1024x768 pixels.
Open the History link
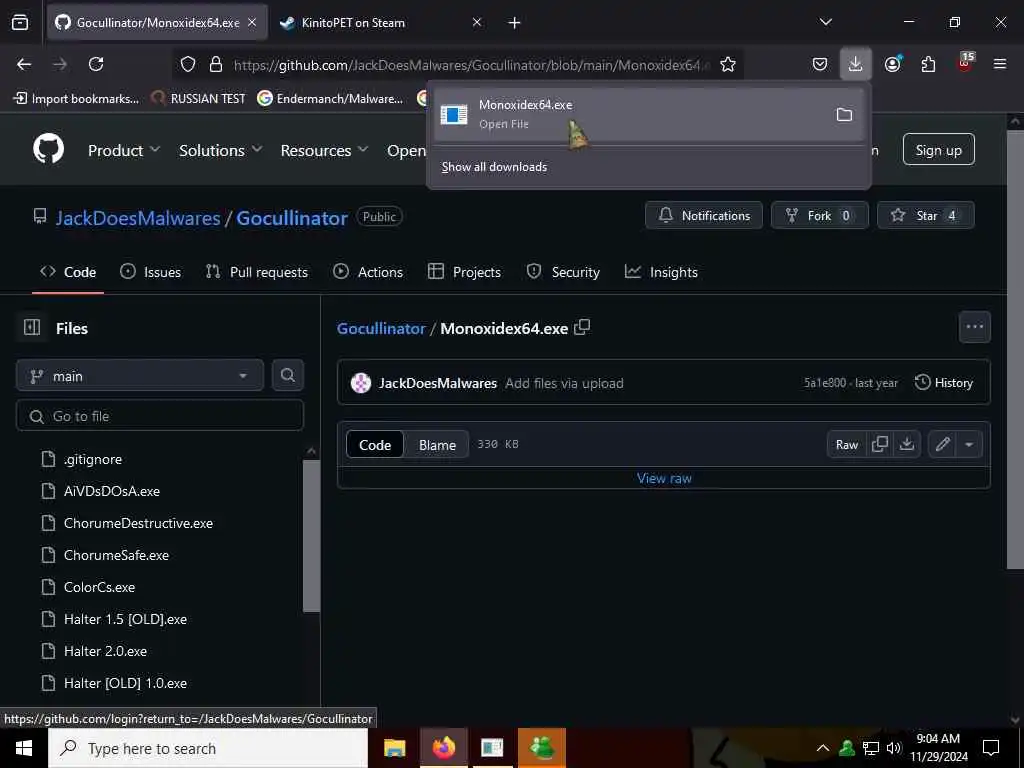tap(944, 383)
